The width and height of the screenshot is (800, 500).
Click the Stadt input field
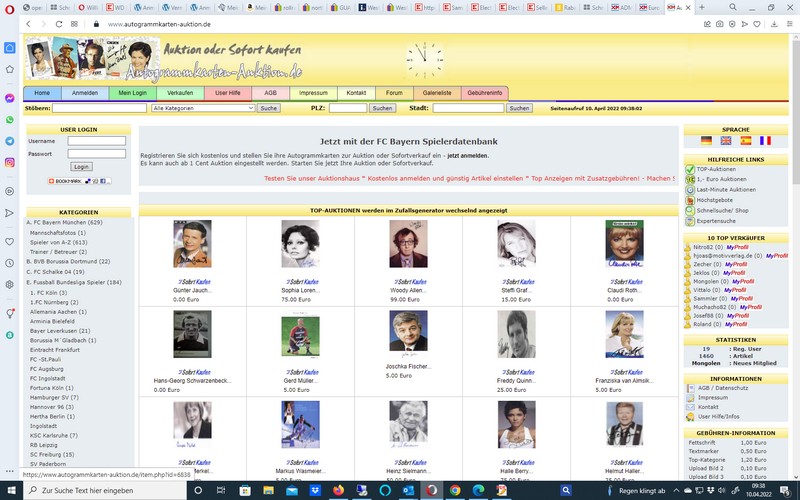[x=468, y=108]
